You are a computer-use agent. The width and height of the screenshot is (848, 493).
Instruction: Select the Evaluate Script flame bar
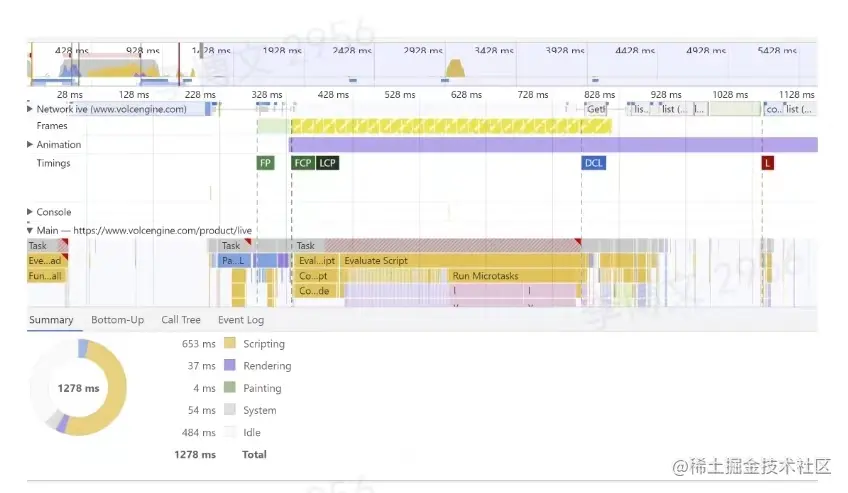click(x=462, y=261)
